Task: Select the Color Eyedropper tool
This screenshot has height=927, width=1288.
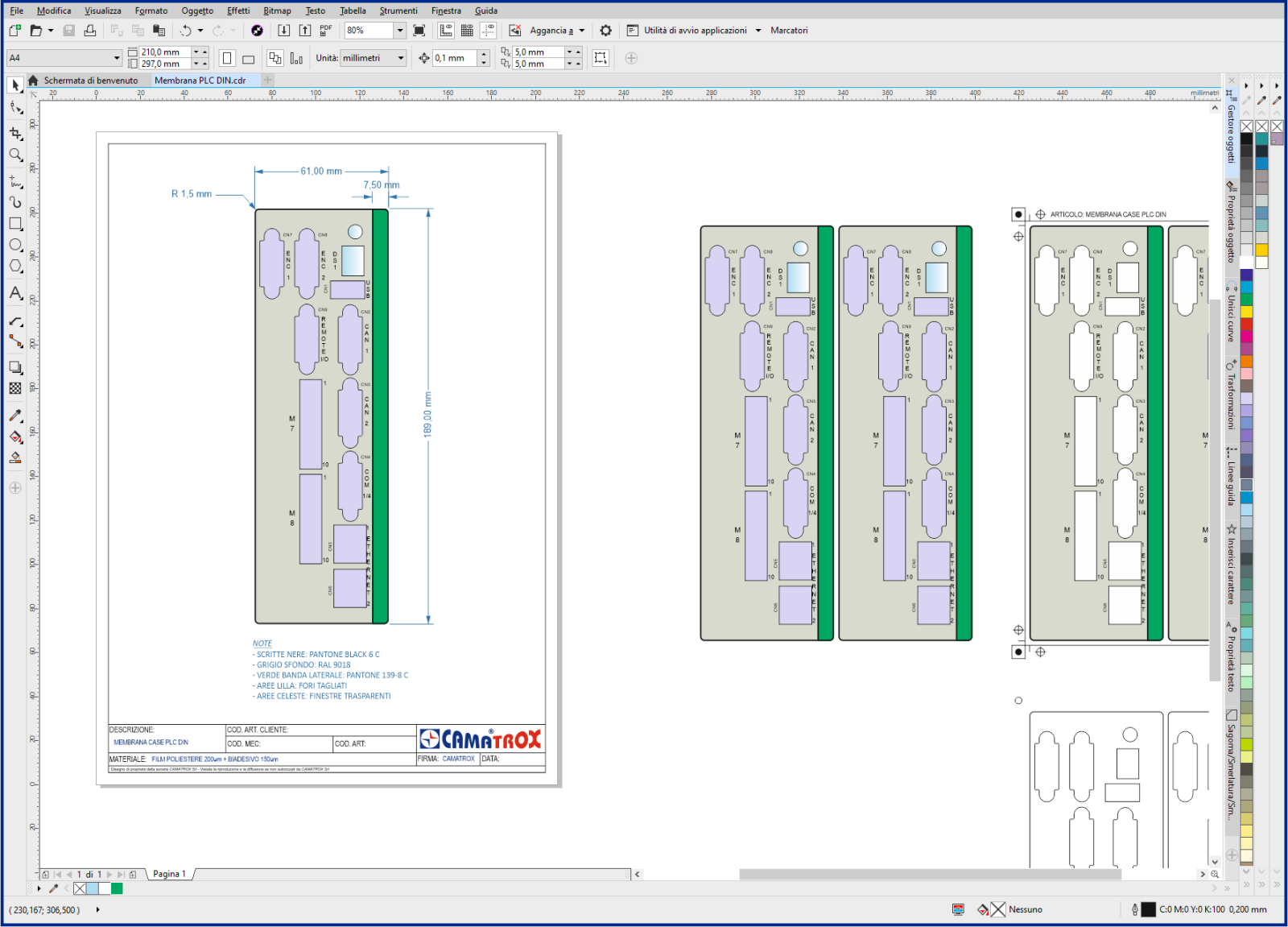Action: pos(15,416)
